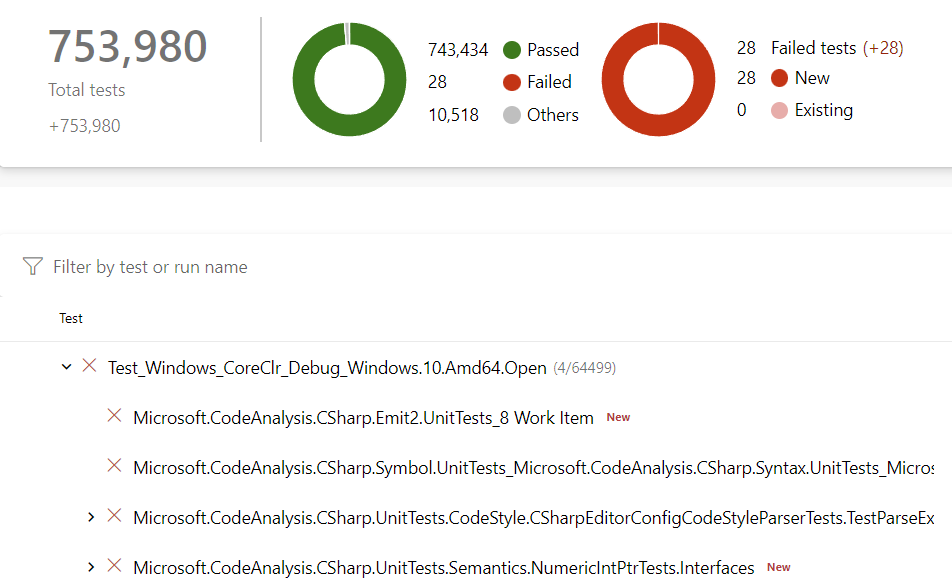Viewport: 952px width, 584px height.
Task: Click the green Passed legend dot
Action: pos(512,50)
